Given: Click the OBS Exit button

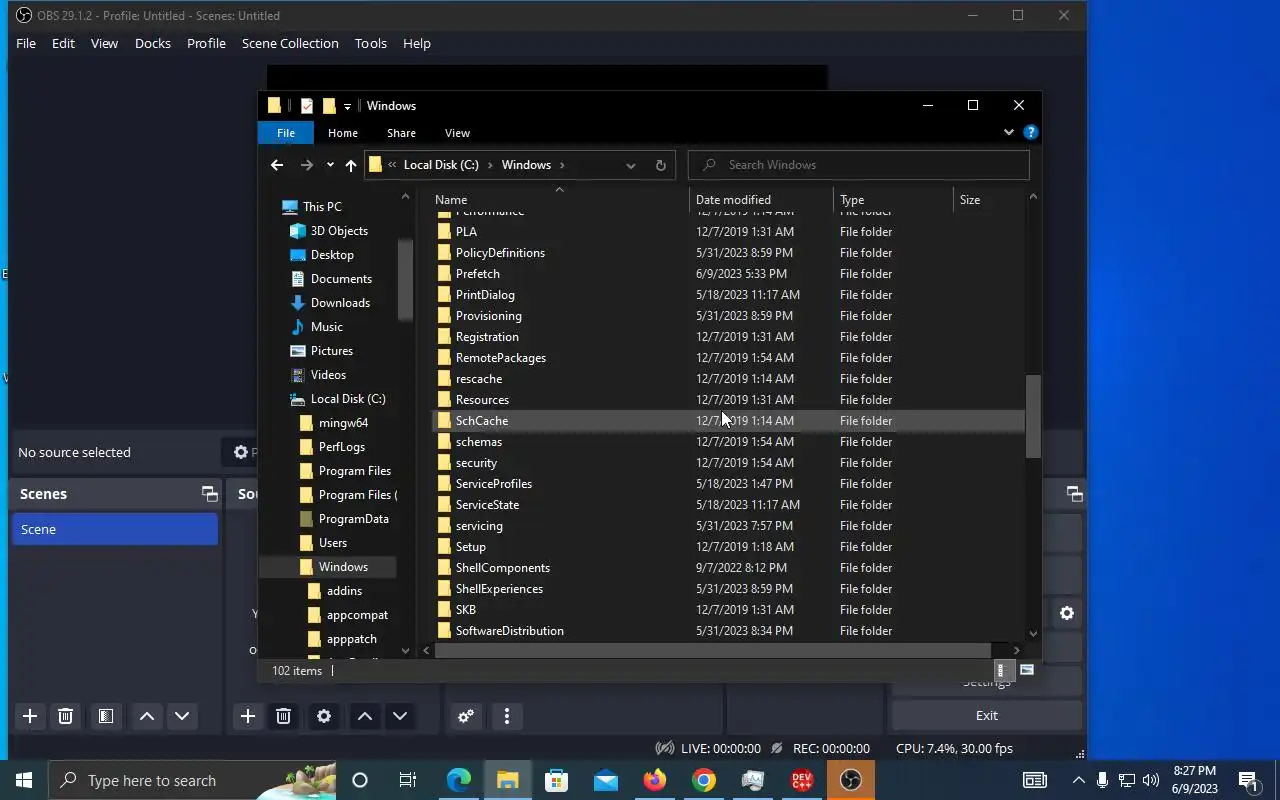Looking at the screenshot, I should point(986,715).
